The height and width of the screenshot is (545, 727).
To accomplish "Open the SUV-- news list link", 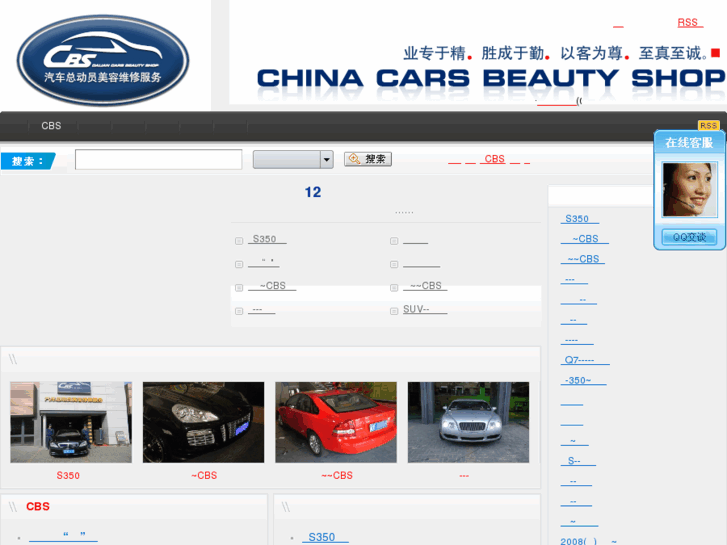I will pyautogui.click(x=425, y=309).
